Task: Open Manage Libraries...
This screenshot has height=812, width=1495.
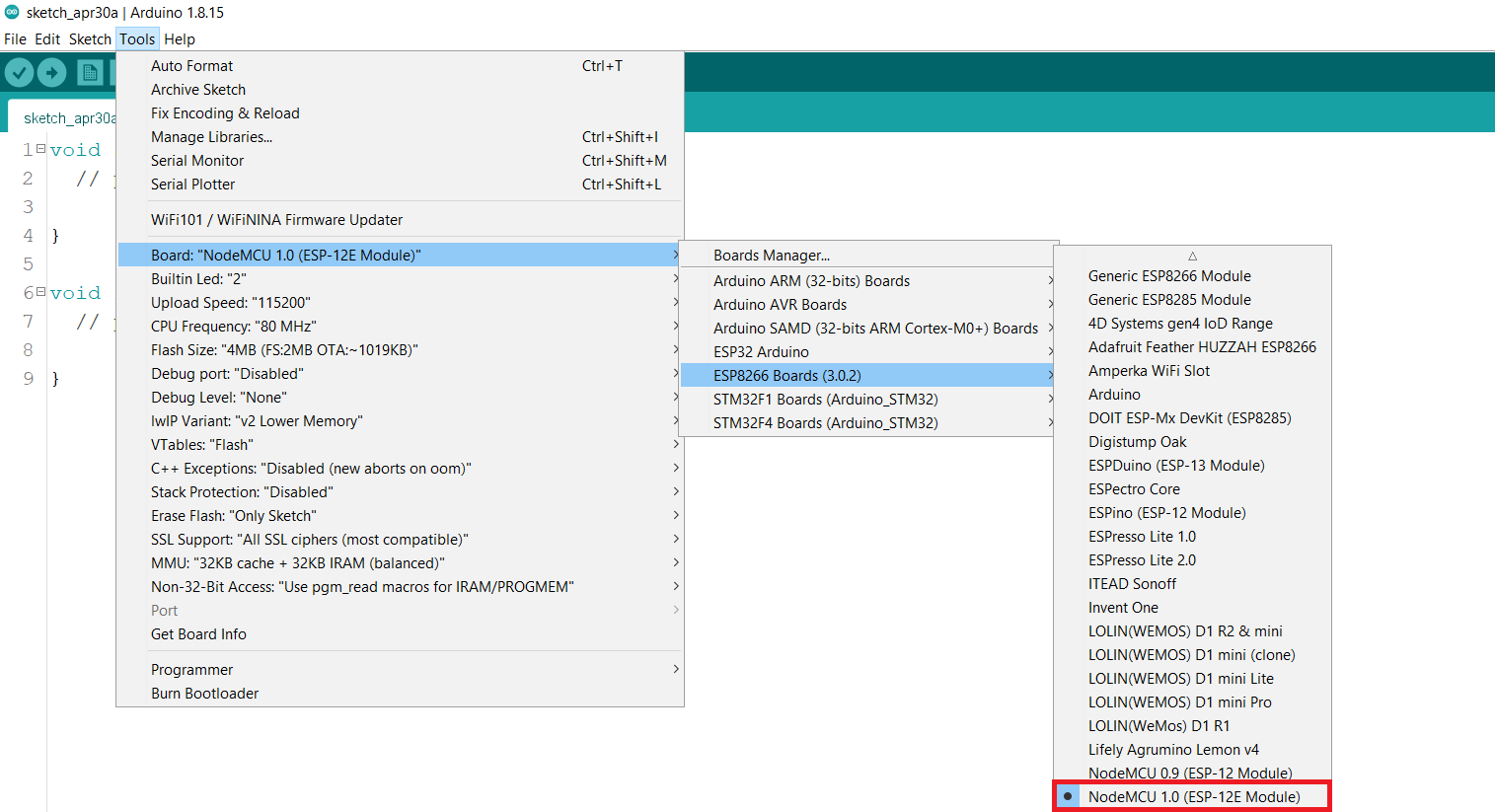Action: [400, 137]
